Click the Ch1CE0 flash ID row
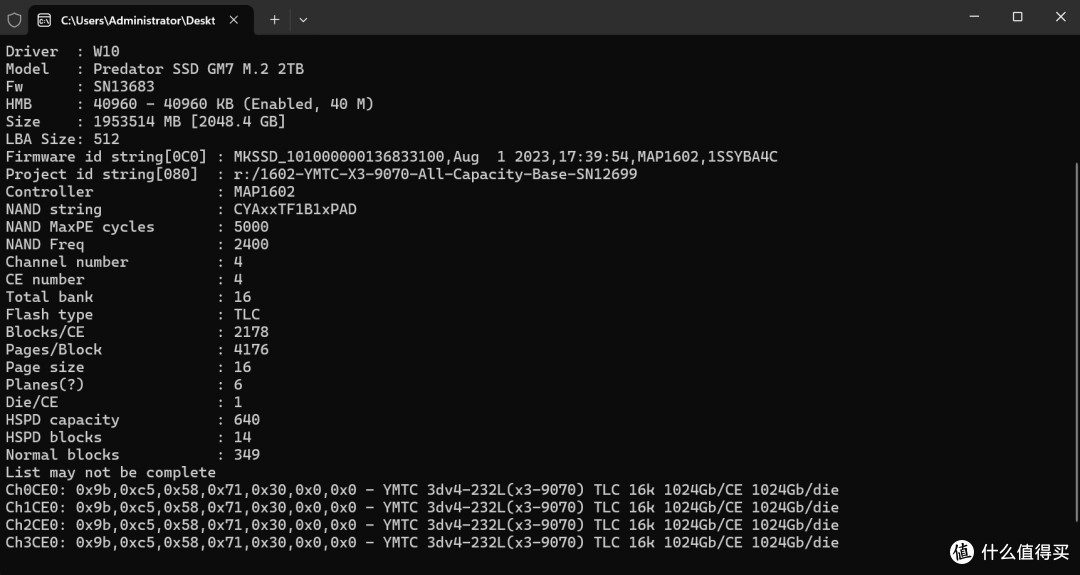1080x575 pixels. 422,508
